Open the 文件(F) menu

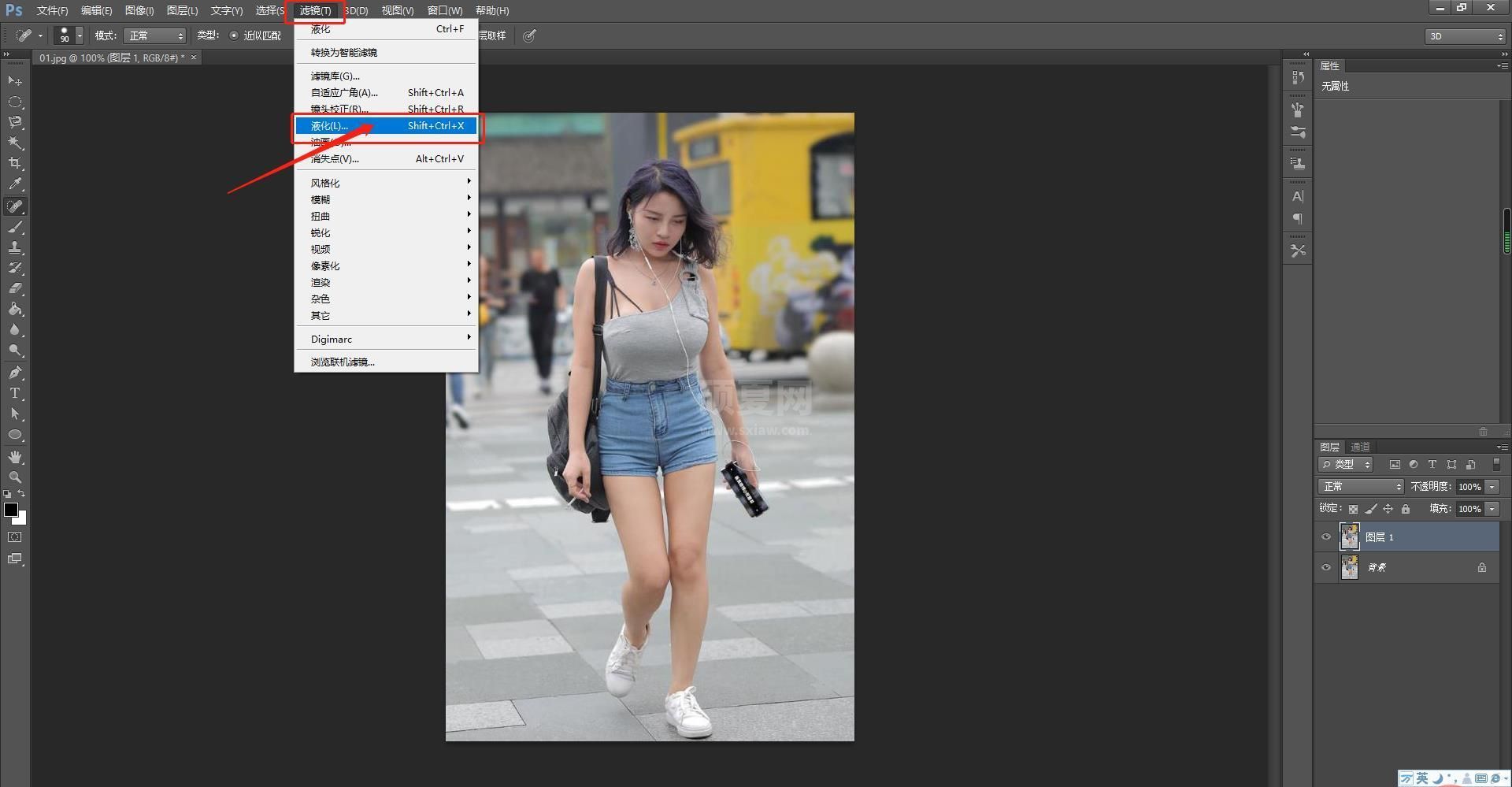click(x=52, y=10)
